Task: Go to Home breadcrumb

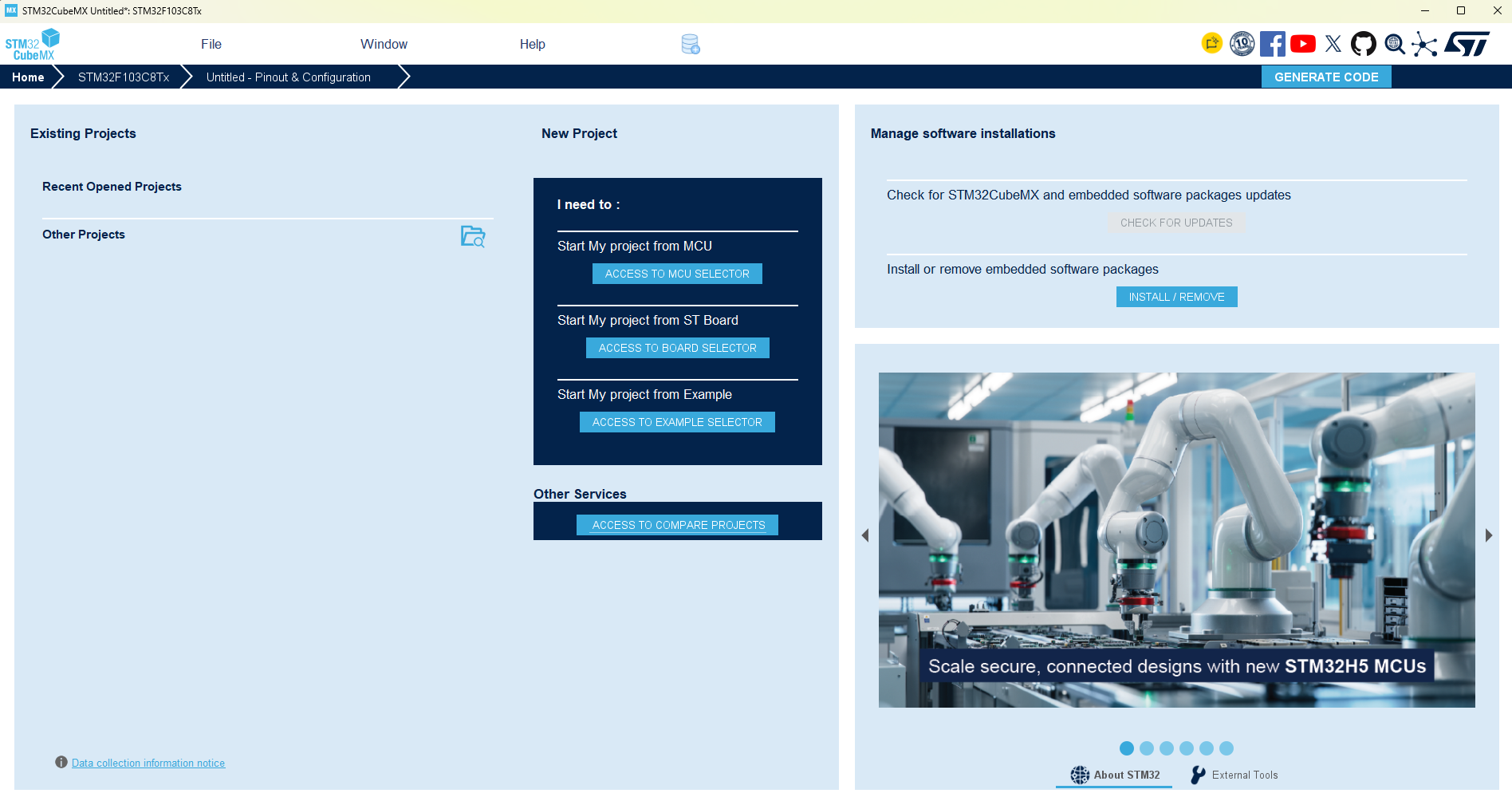Action: click(x=28, y=77)
